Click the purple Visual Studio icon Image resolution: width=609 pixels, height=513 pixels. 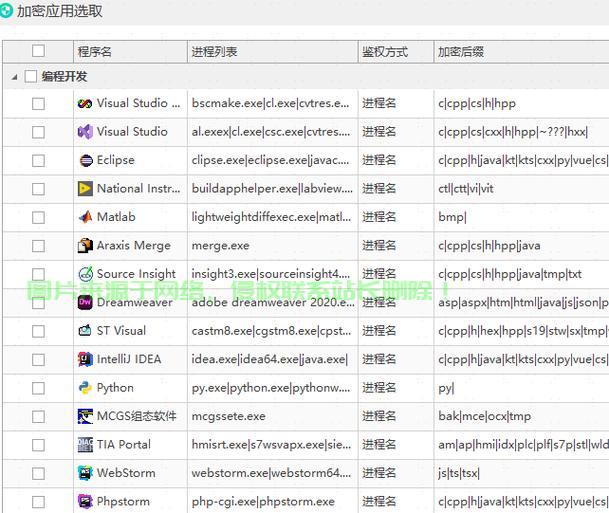point(85,132)
